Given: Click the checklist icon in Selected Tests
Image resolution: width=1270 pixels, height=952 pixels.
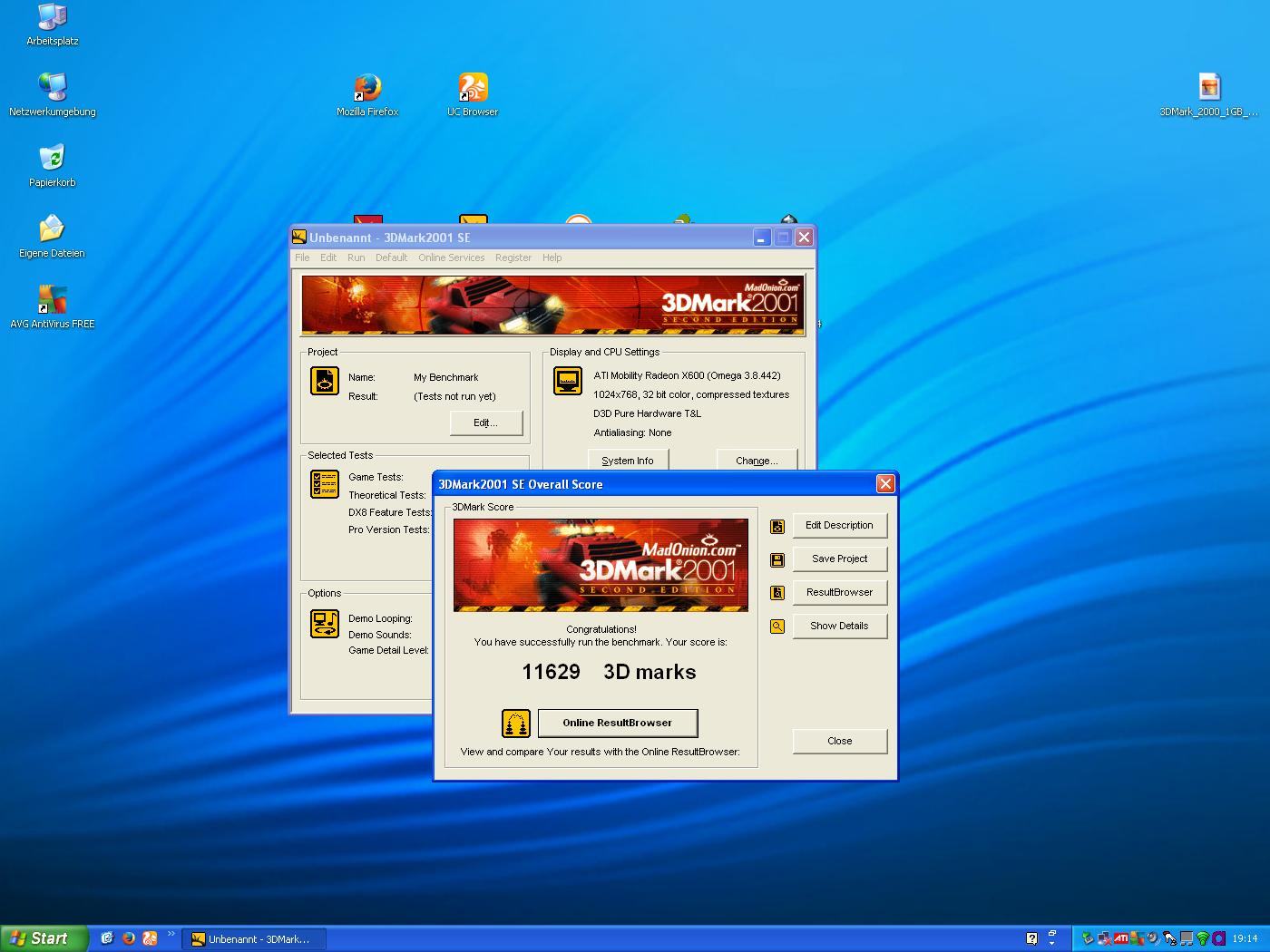Looking at the screenshot, I should click(x=325, y=484).
